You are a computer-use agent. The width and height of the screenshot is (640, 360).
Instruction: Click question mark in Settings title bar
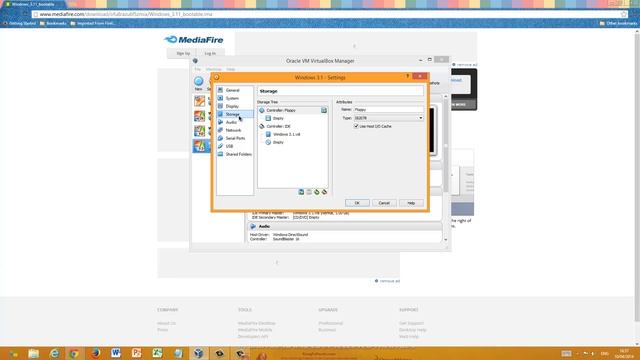point(407,76)
